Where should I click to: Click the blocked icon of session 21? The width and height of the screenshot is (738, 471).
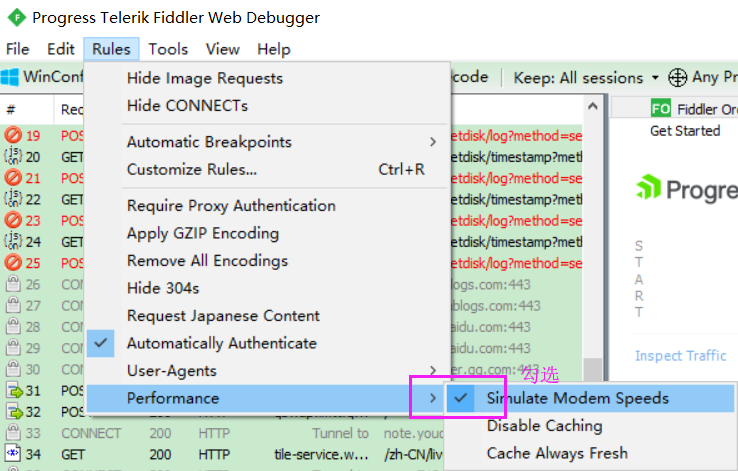tap(13, 178)
